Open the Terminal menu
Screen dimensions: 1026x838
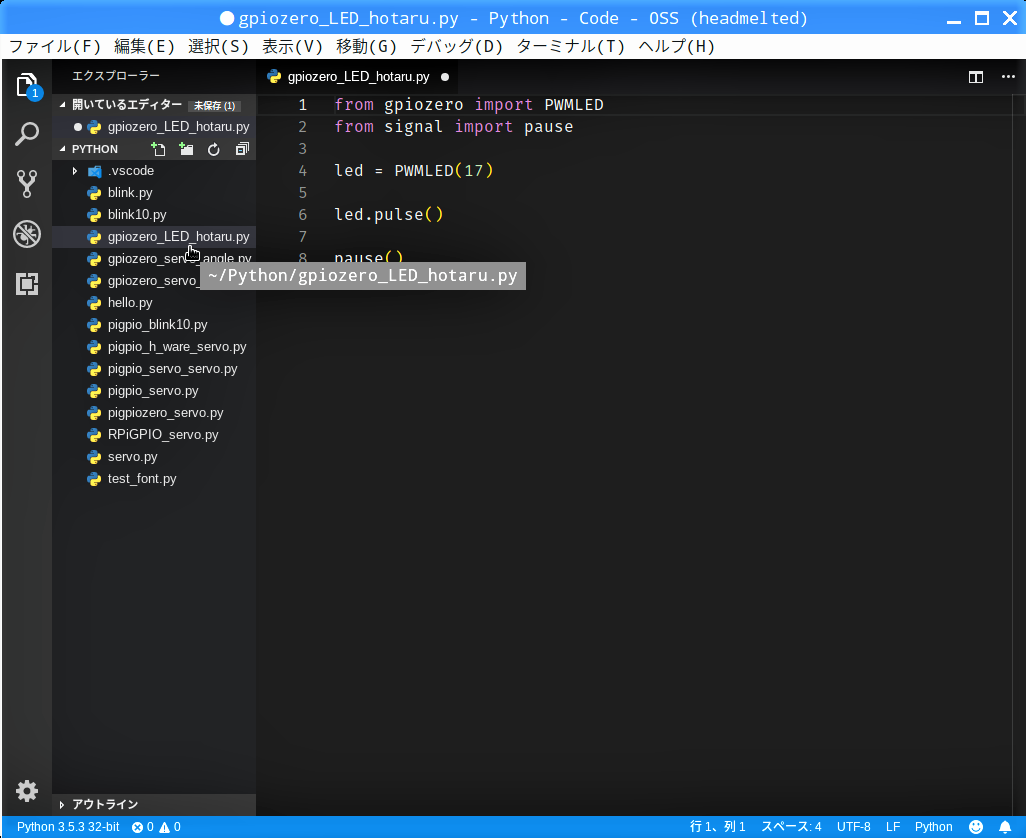point(571,46)
